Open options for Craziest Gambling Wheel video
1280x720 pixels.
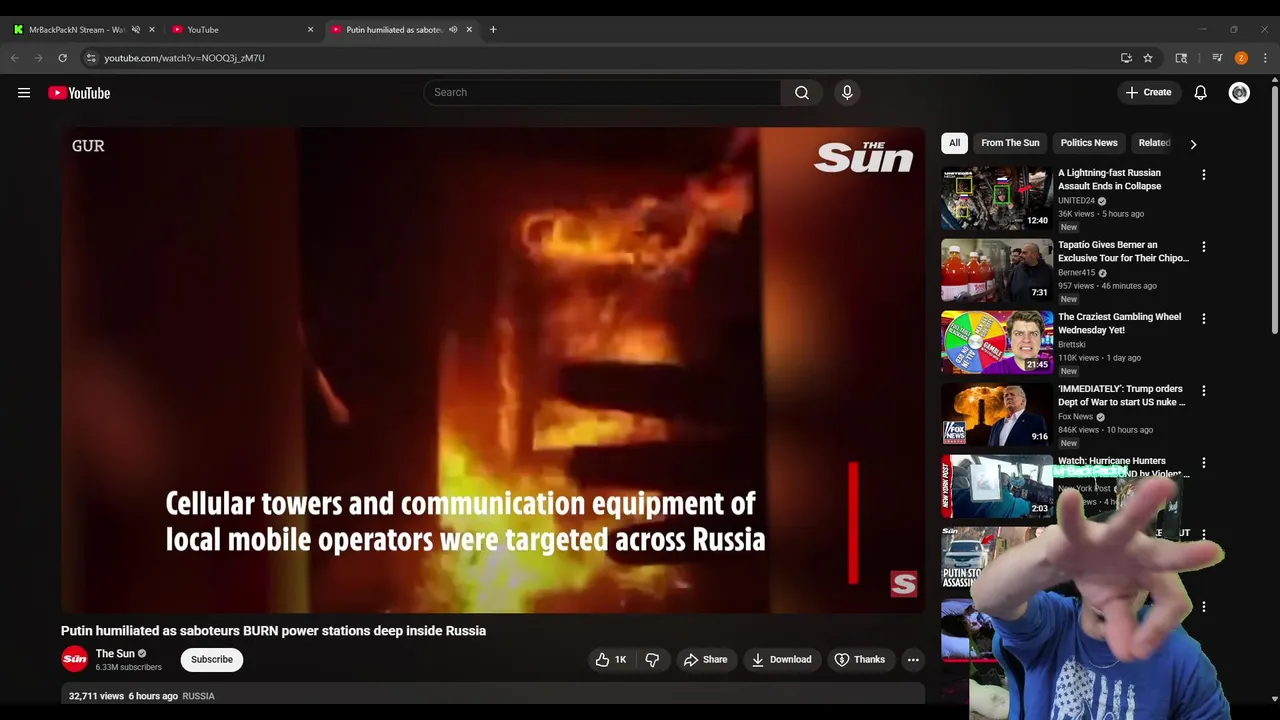(1204, 318)
